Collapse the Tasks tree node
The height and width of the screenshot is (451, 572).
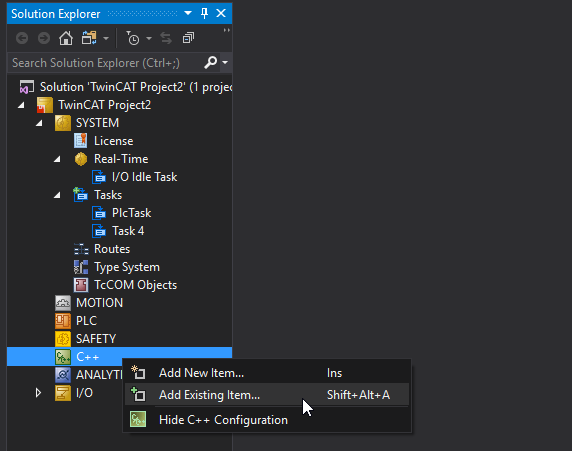[x=57, y=195]
